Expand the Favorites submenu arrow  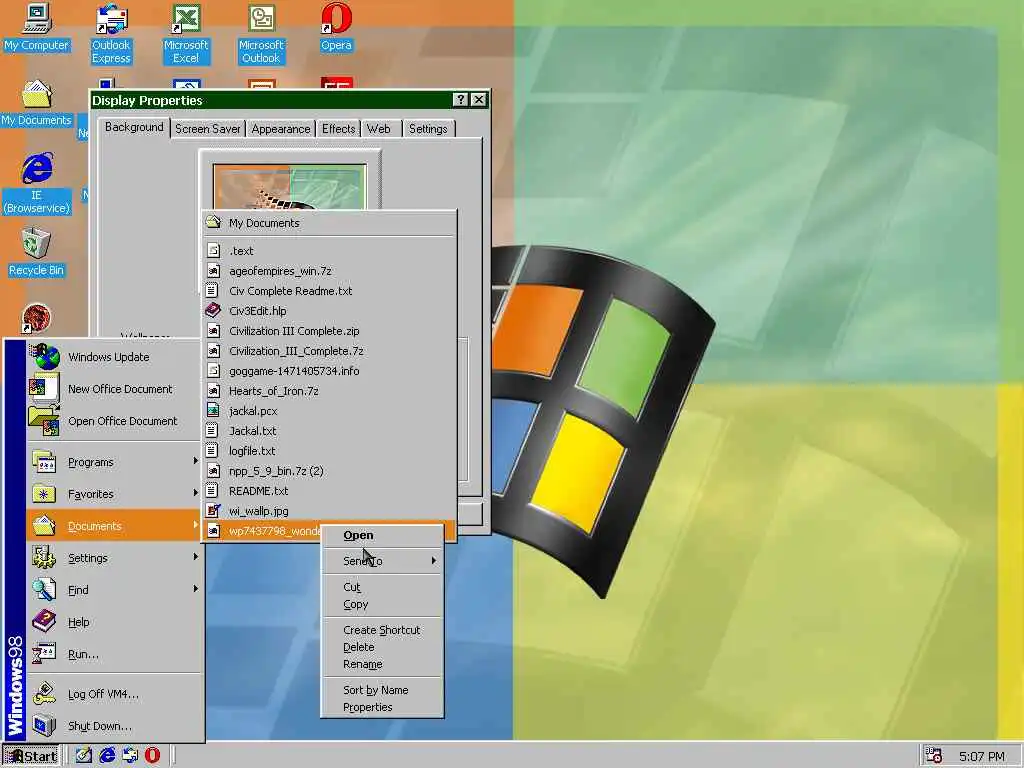tap(195, 493)
